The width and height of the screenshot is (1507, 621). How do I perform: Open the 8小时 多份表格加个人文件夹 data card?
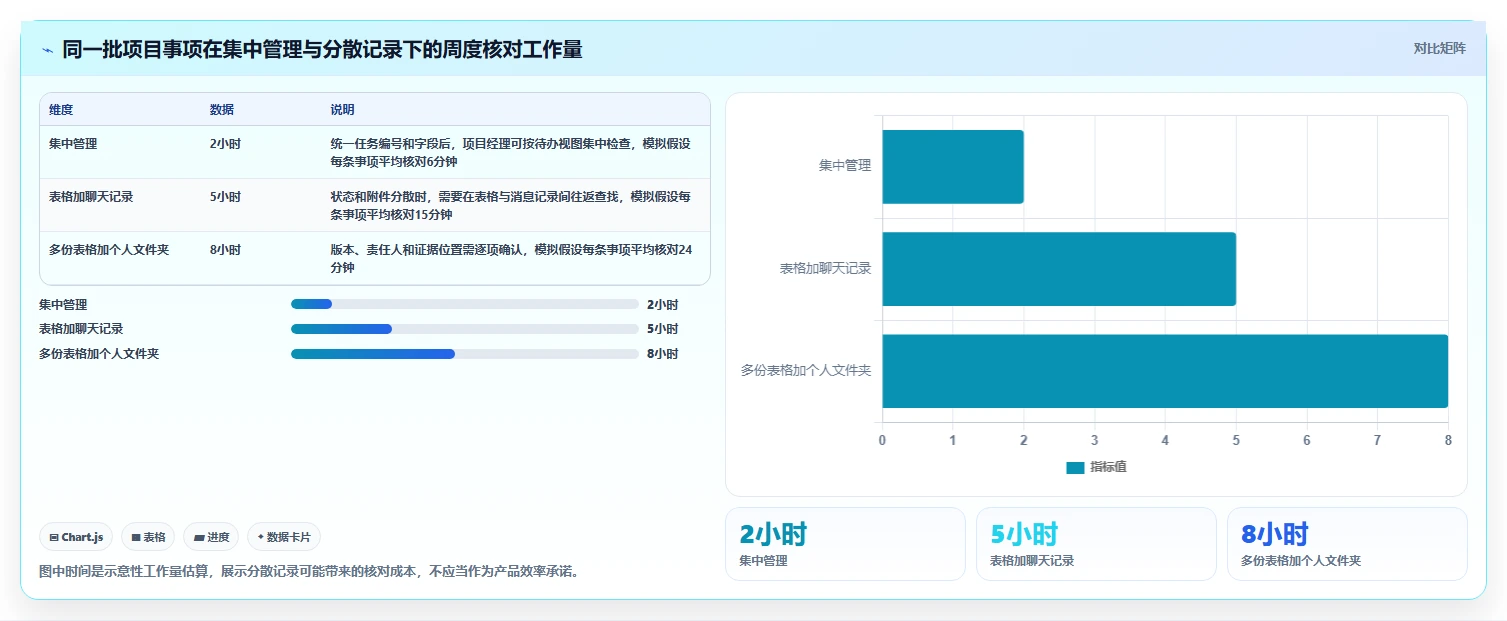[x=1347, y=544]
